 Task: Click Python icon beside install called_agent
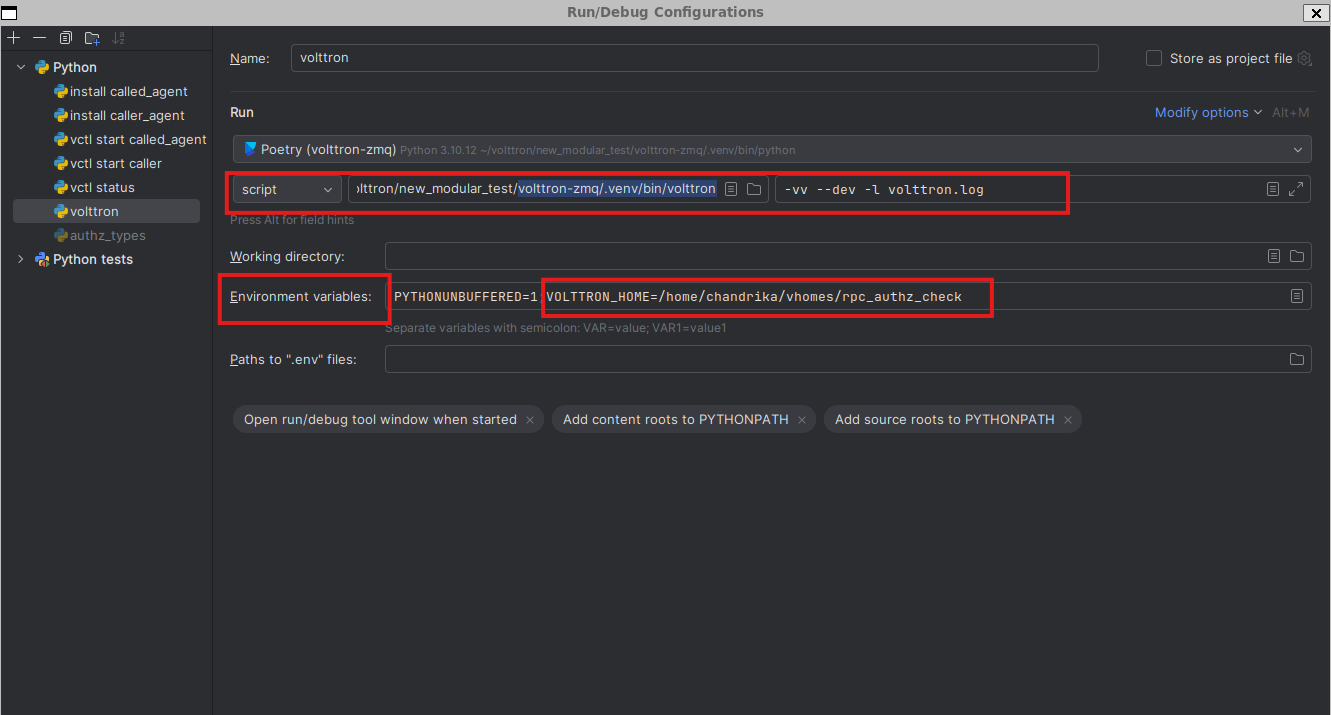[61, 91]
